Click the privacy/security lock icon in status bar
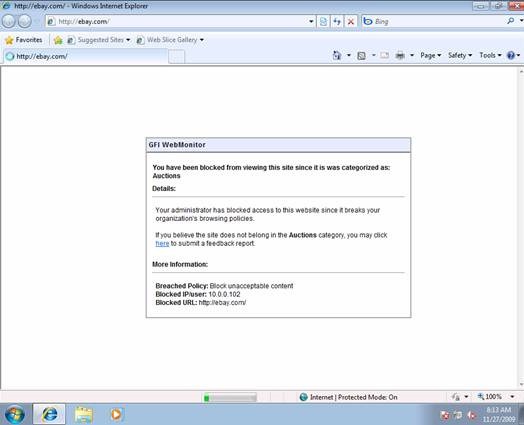The width and height of the screenshot is (524, 425). pos(456,397)
